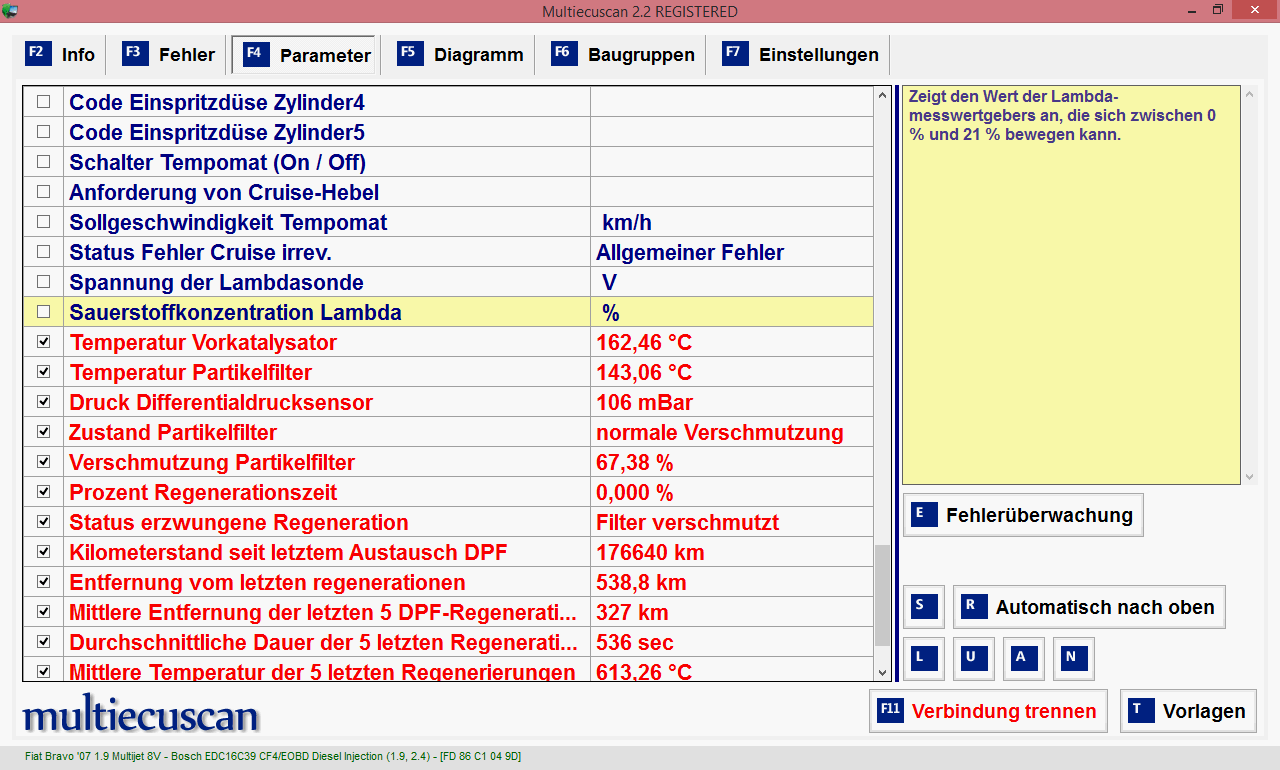Click the N shortcut button
1280x770 pixels.
click(1074, 658)
